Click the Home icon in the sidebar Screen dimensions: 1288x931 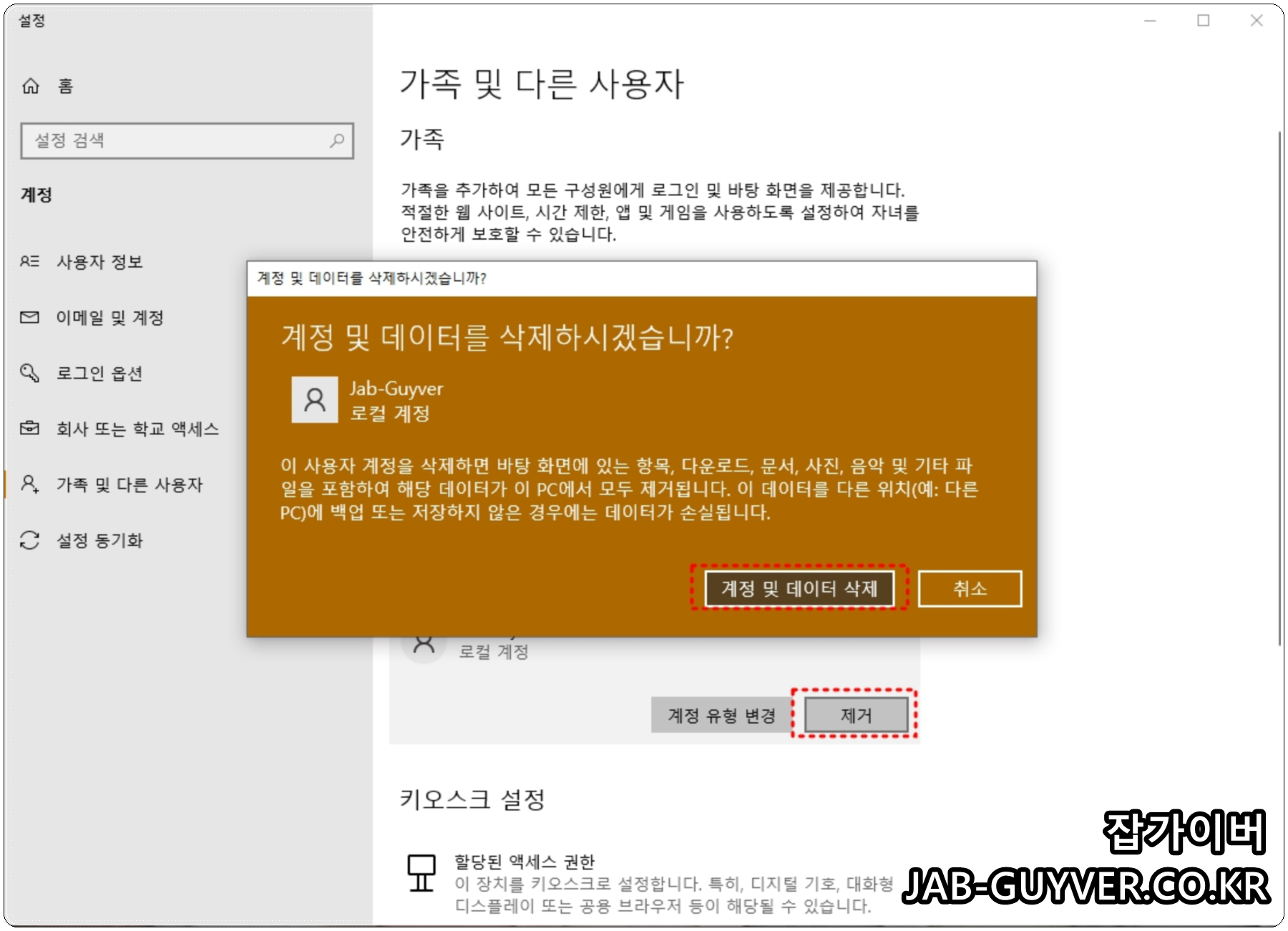point(30,85)
